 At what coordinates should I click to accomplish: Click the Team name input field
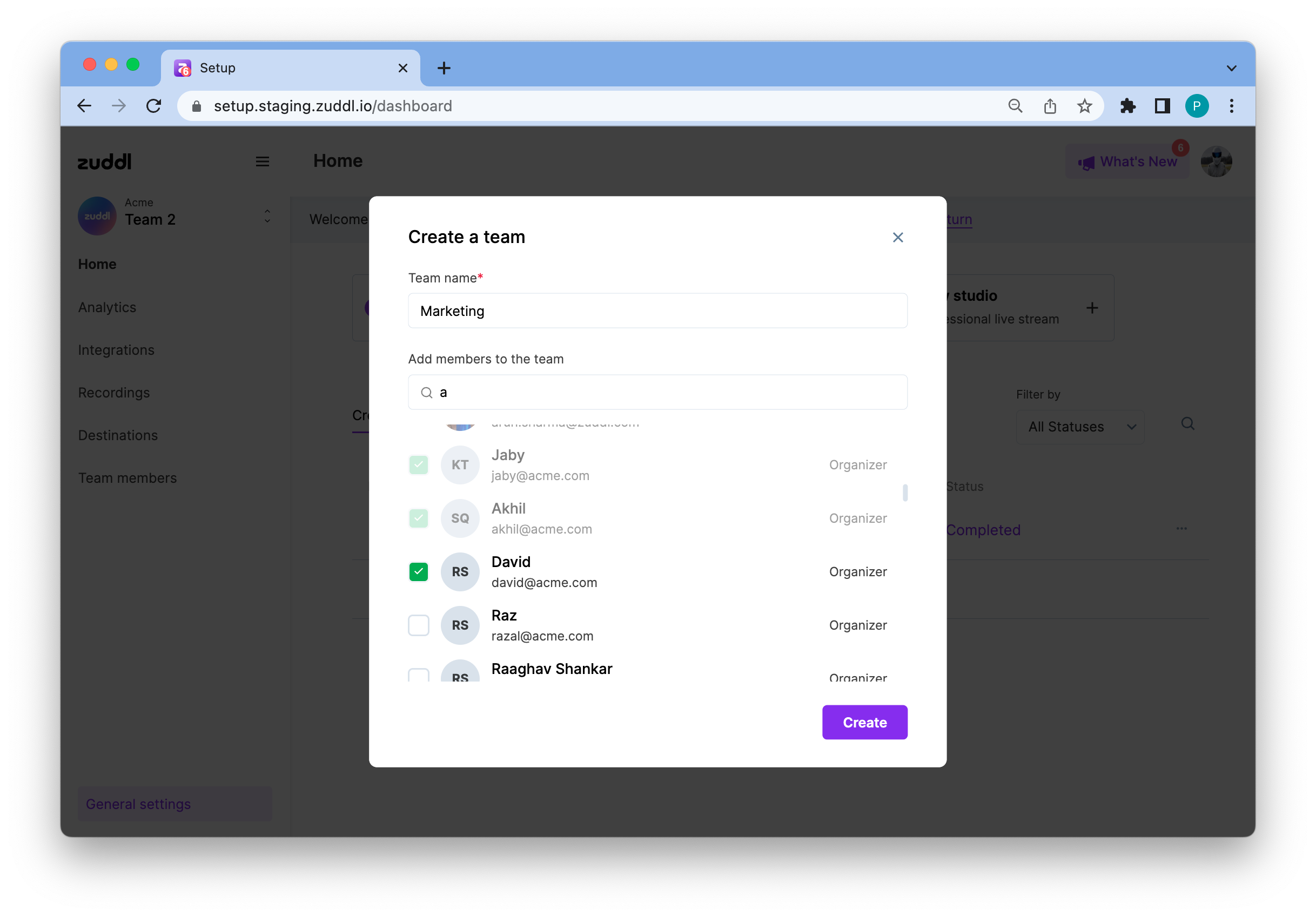[657, 311]
